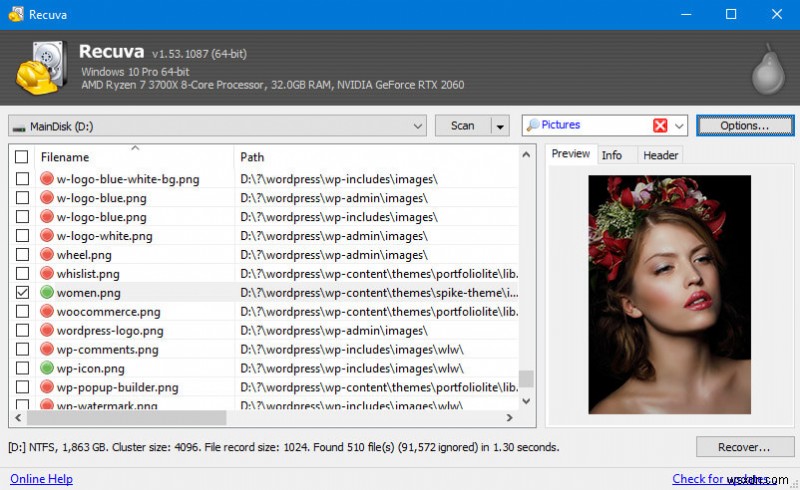This screenshot has height=490, width=800.
Task: Select the whislist.png filename
Action: coord(88,274)
